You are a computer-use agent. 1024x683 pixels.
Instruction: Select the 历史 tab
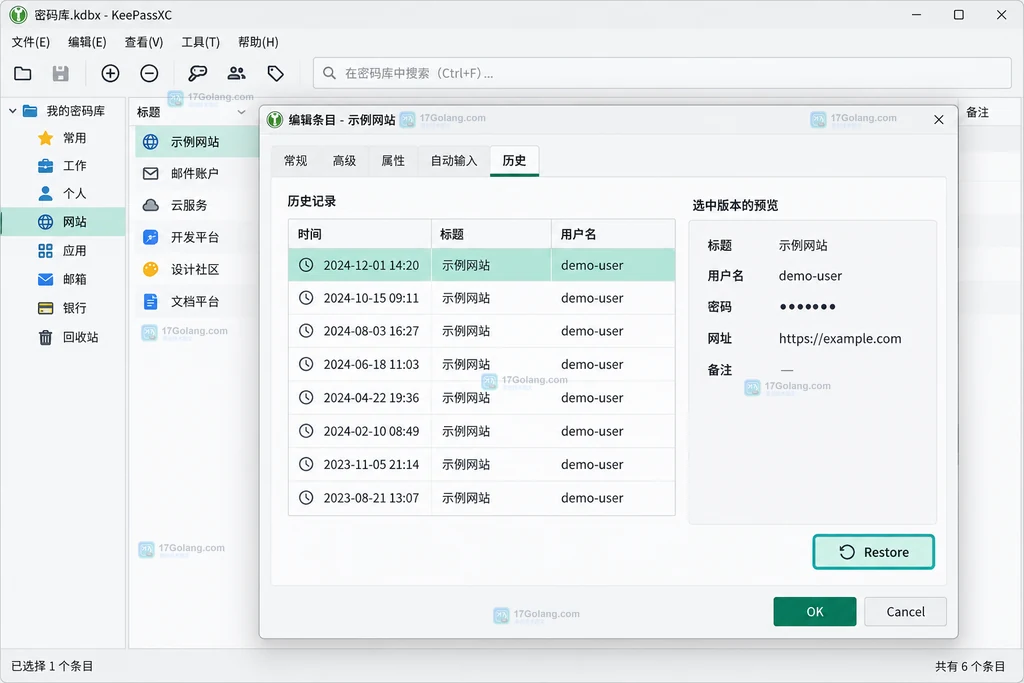514,161
